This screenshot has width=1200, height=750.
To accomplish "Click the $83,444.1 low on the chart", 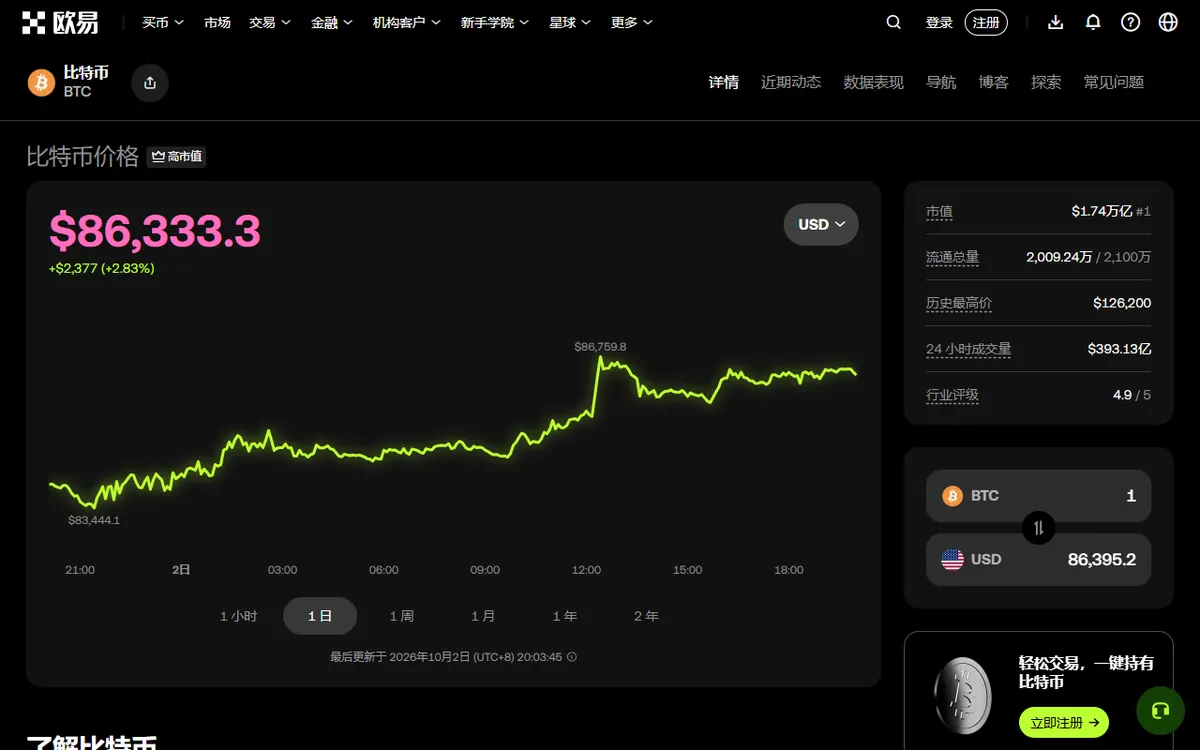I will pyautogui.click(x=93, y=520).
